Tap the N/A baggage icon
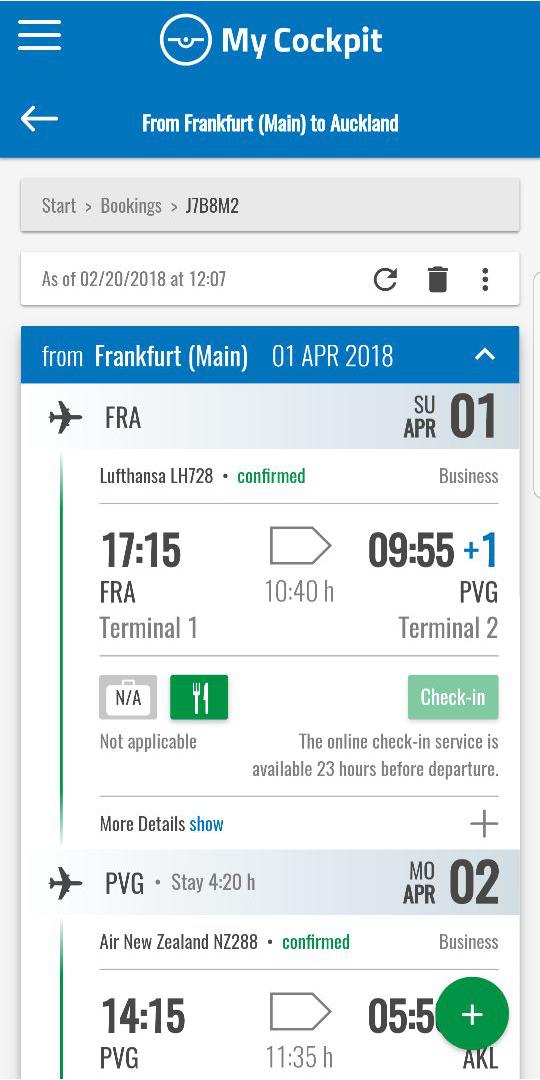Viewport: 540px width, 1080px height. point(128,696)
